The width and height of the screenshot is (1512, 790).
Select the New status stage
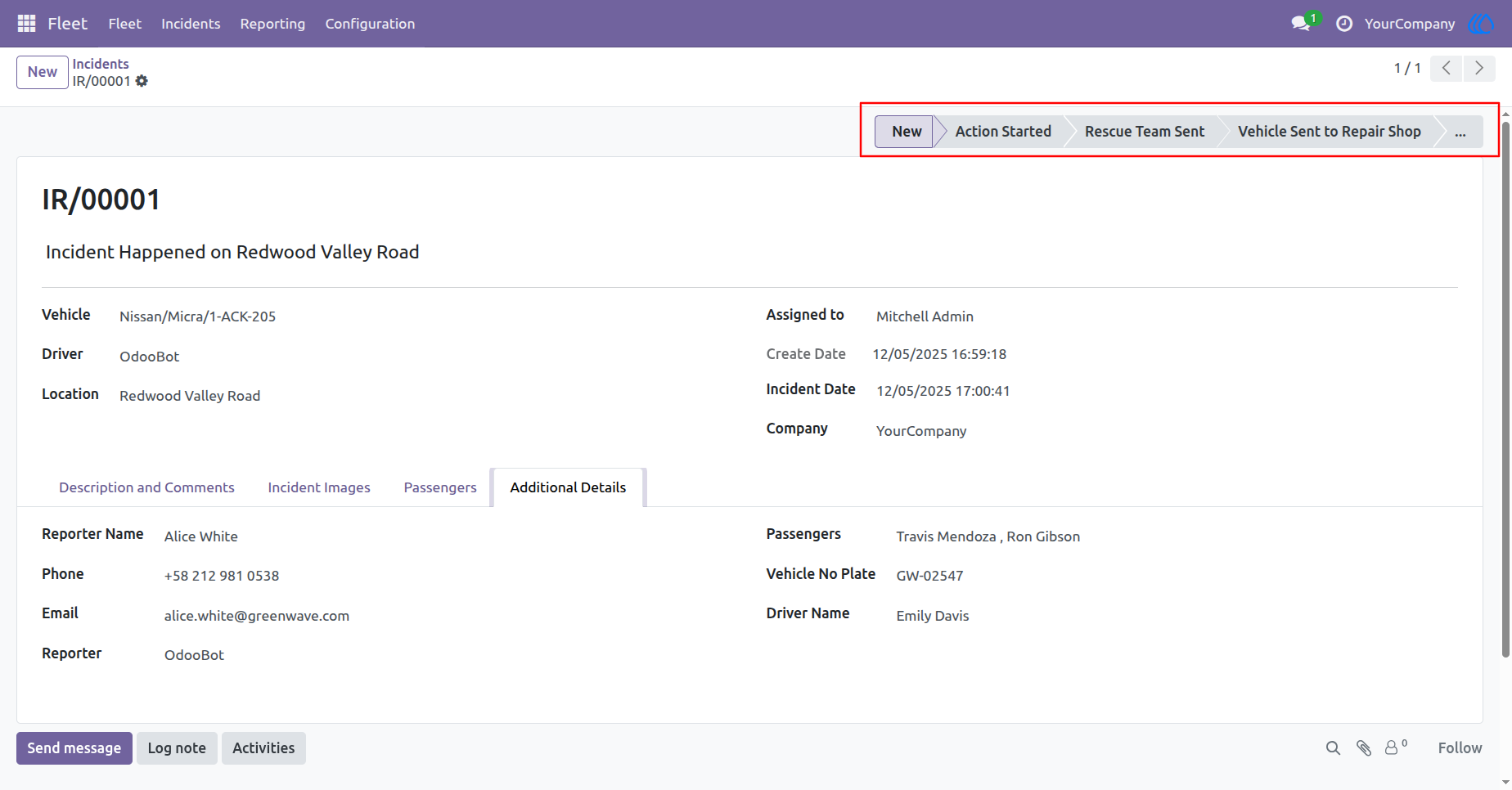(906, 132)
